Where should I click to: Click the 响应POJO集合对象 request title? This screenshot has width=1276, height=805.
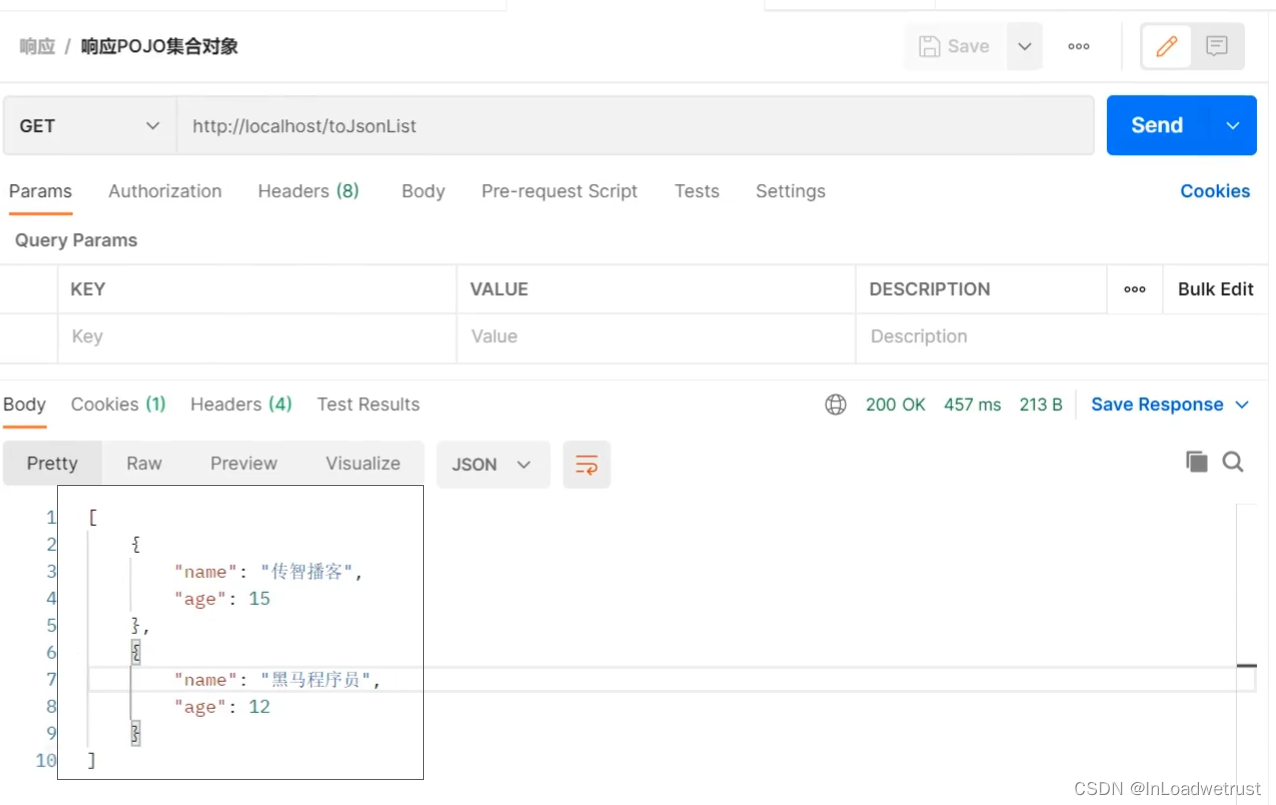[x=160, y=46]
